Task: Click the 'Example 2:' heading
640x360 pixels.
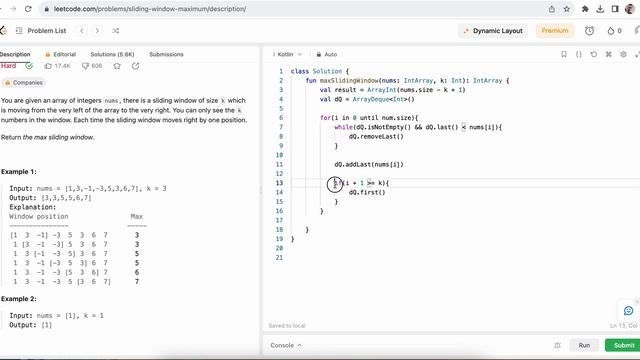Action: pyautogui.click(x=19, y=299)
